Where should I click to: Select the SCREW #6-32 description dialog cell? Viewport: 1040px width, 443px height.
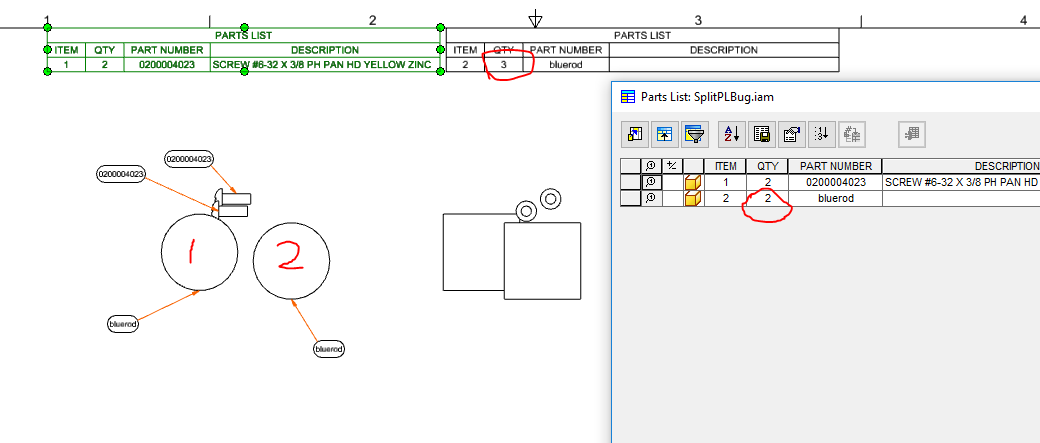click(961, 182)
